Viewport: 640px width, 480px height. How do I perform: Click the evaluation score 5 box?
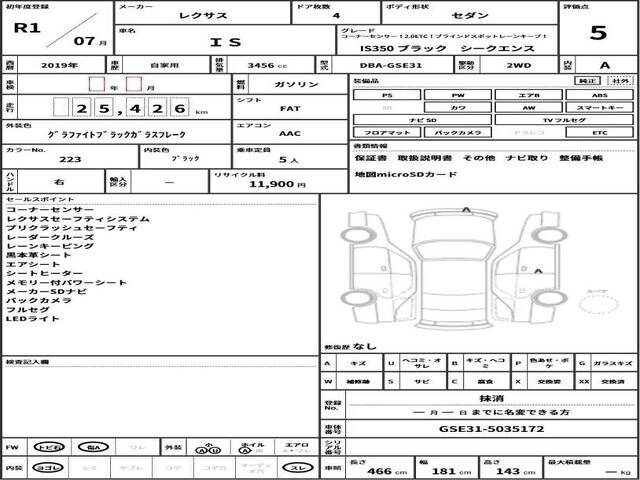tap(598, 32)
